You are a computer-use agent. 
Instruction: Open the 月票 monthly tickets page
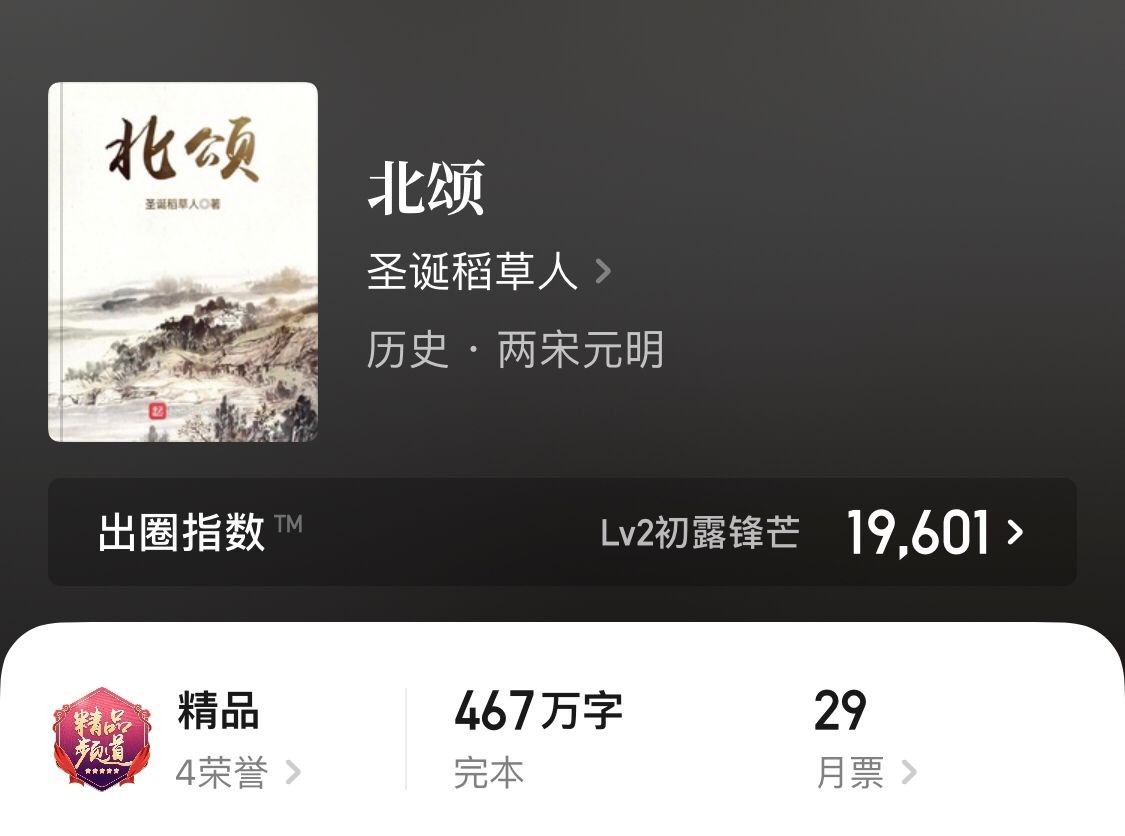click(x=850, y=773)
